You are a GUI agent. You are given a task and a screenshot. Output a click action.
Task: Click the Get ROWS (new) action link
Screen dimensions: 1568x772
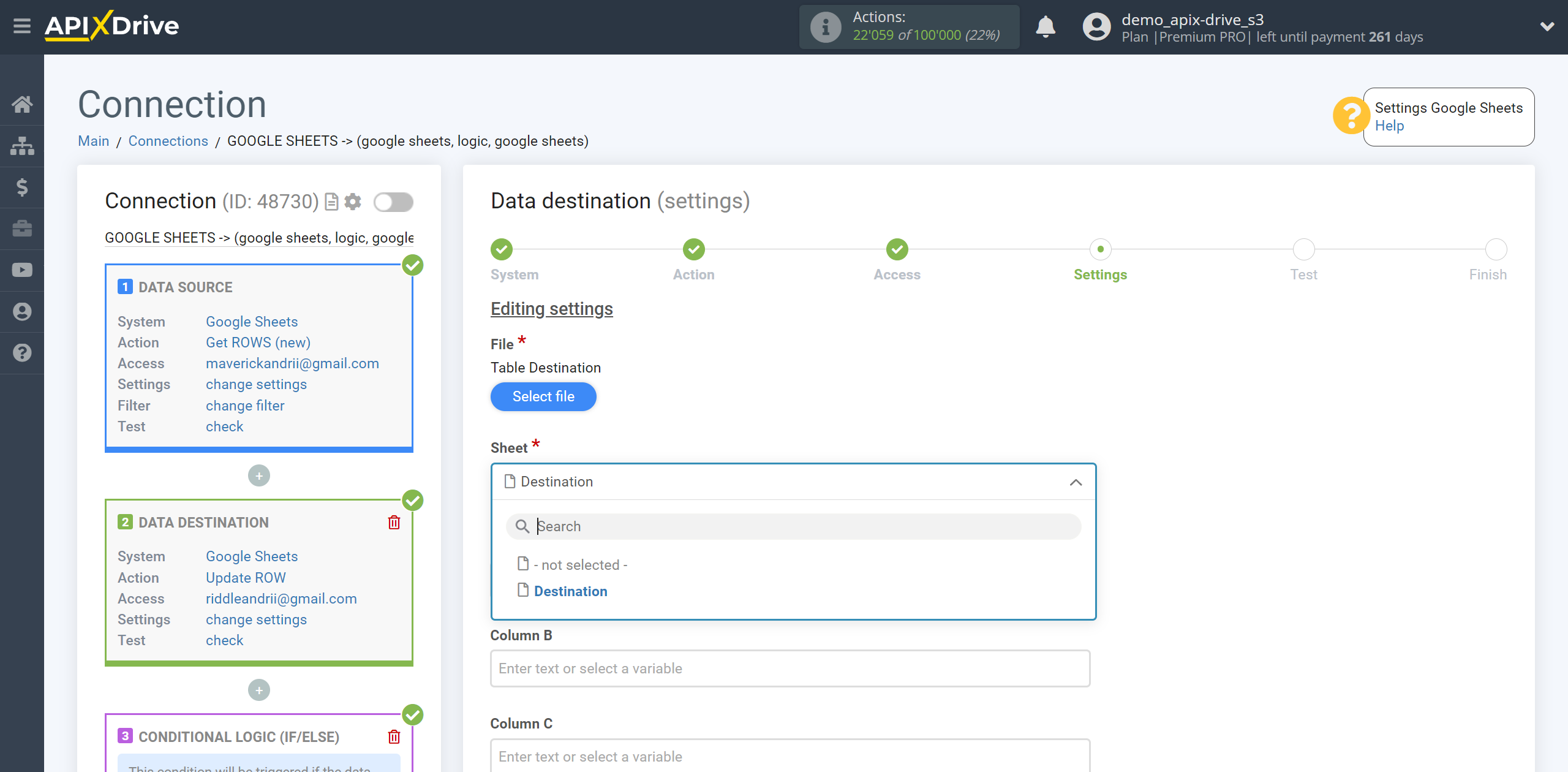pos(258,342)
